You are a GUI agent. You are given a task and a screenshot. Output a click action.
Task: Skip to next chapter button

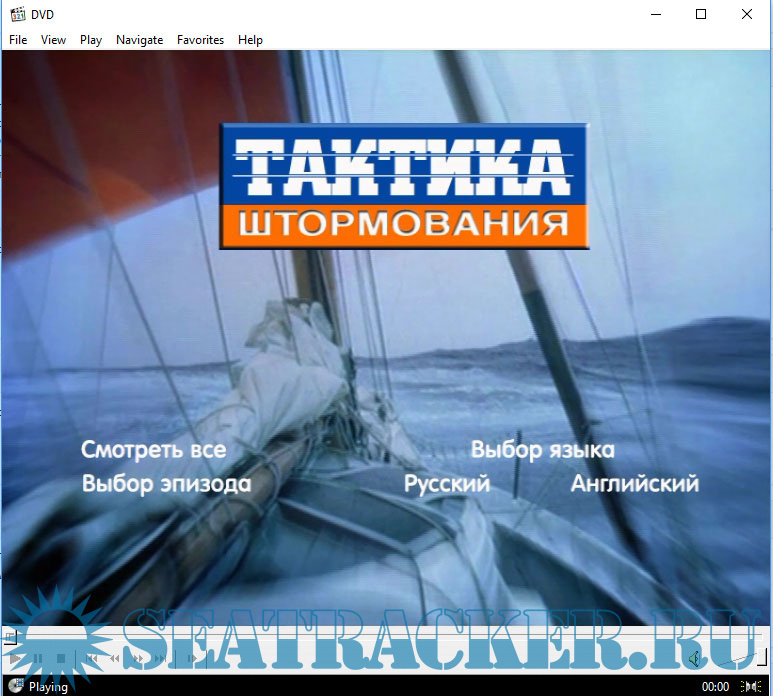162,659
